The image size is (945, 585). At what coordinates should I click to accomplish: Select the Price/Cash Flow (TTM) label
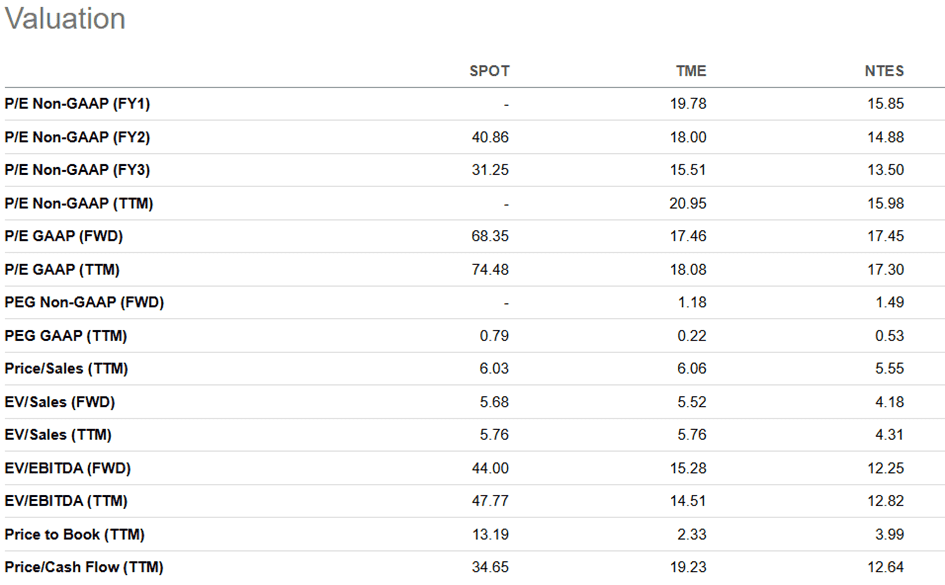[77, 567]
